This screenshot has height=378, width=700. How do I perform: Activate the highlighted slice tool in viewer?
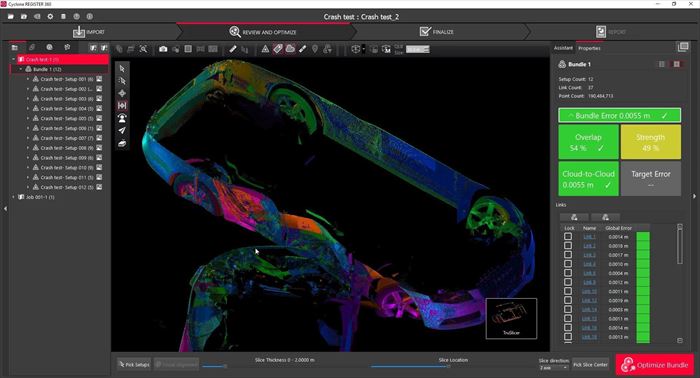(x=122, y=106)
